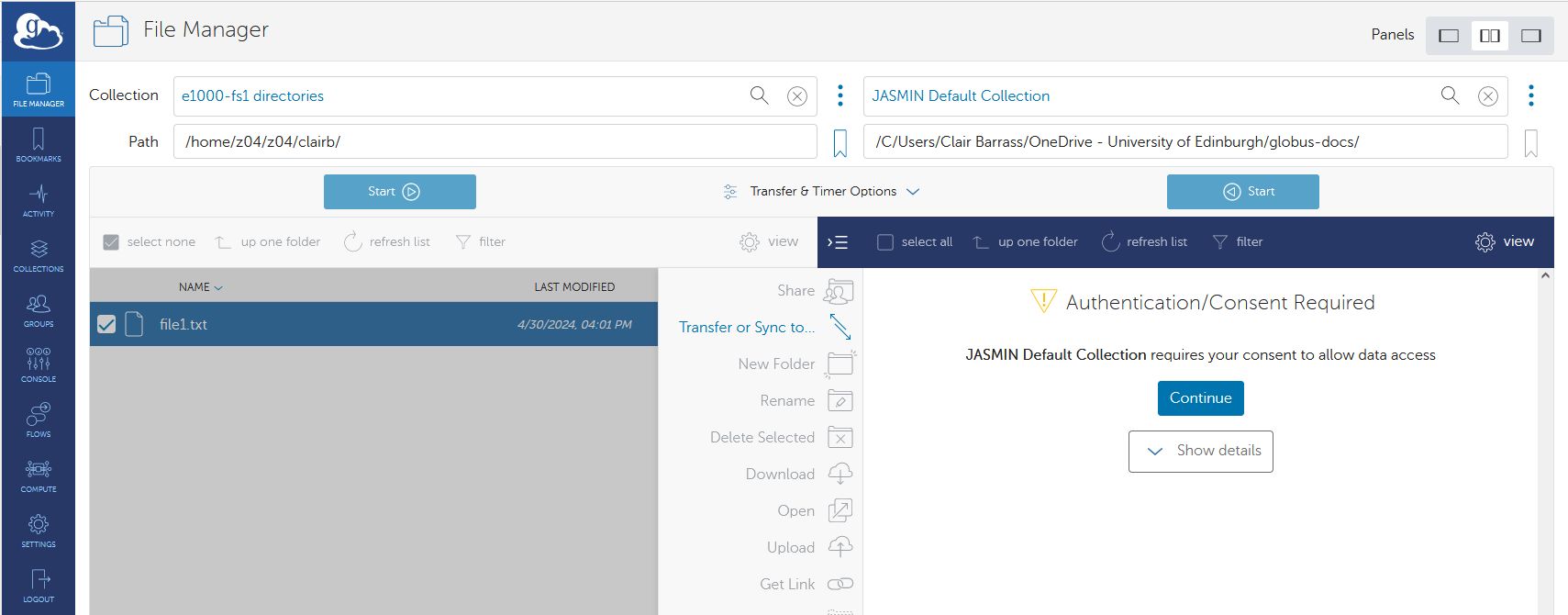Click Logout in the sidebar
This screenshot has height=615, width=1568.
tap(39, 586)
